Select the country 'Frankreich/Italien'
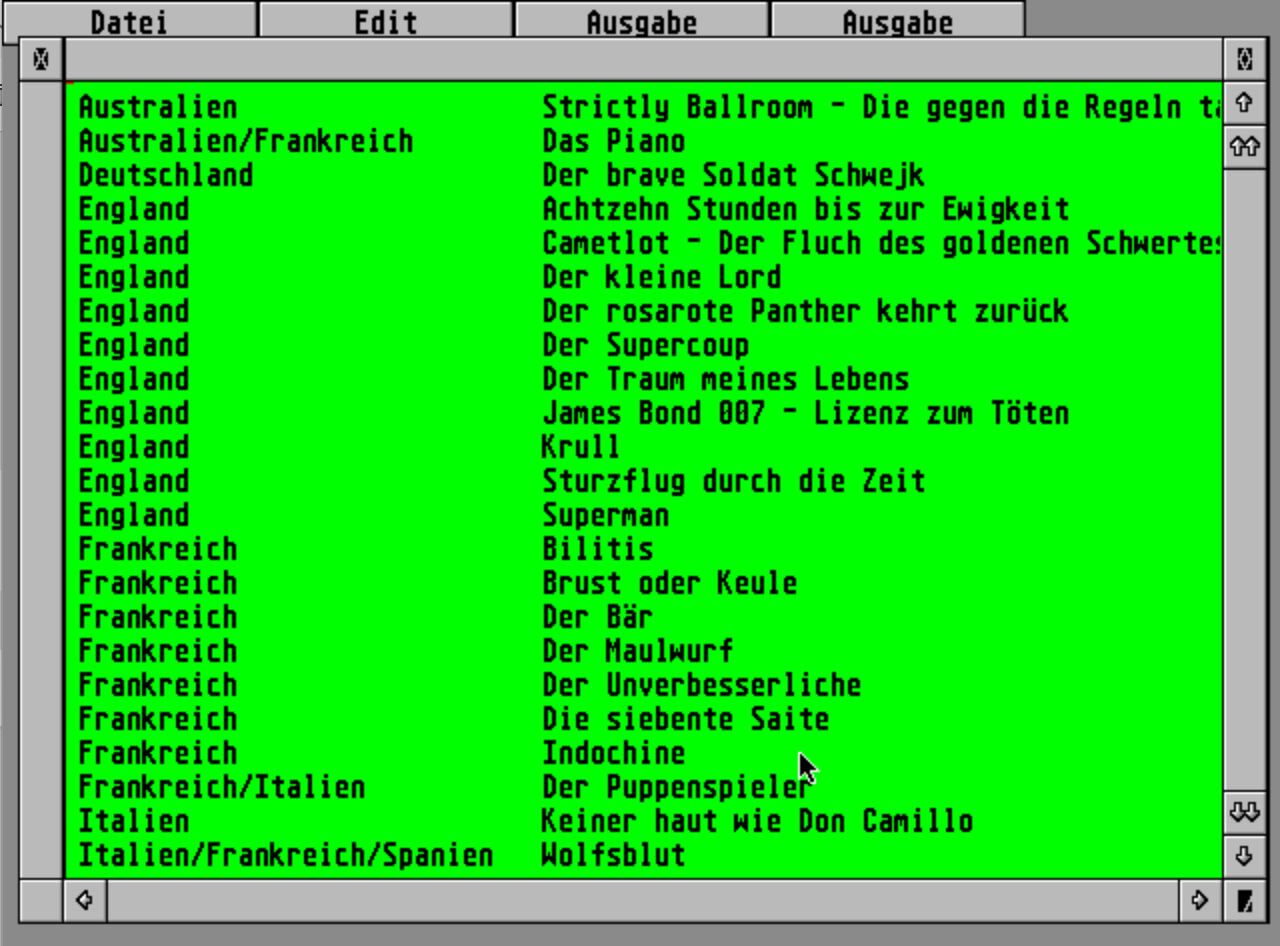 (222, 787)
